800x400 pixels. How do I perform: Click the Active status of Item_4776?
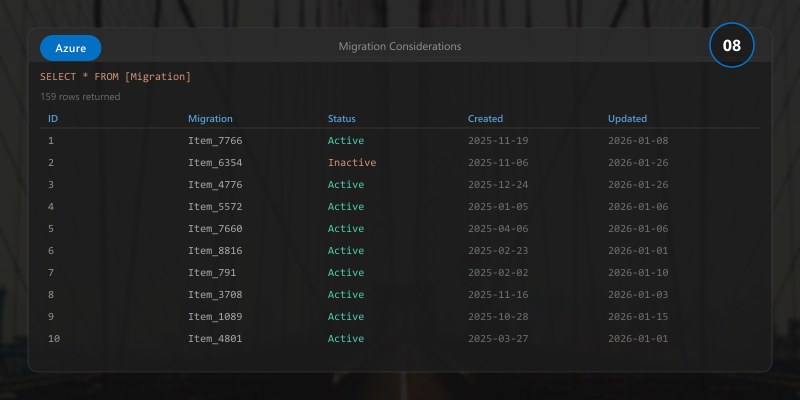[345, 185]
